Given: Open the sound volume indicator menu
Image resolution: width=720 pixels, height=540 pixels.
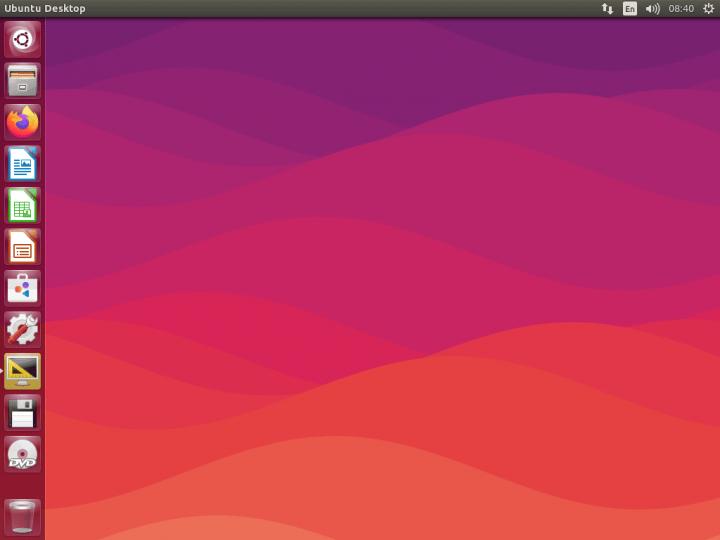Looking at the screenshot, I should click(652, 8).
